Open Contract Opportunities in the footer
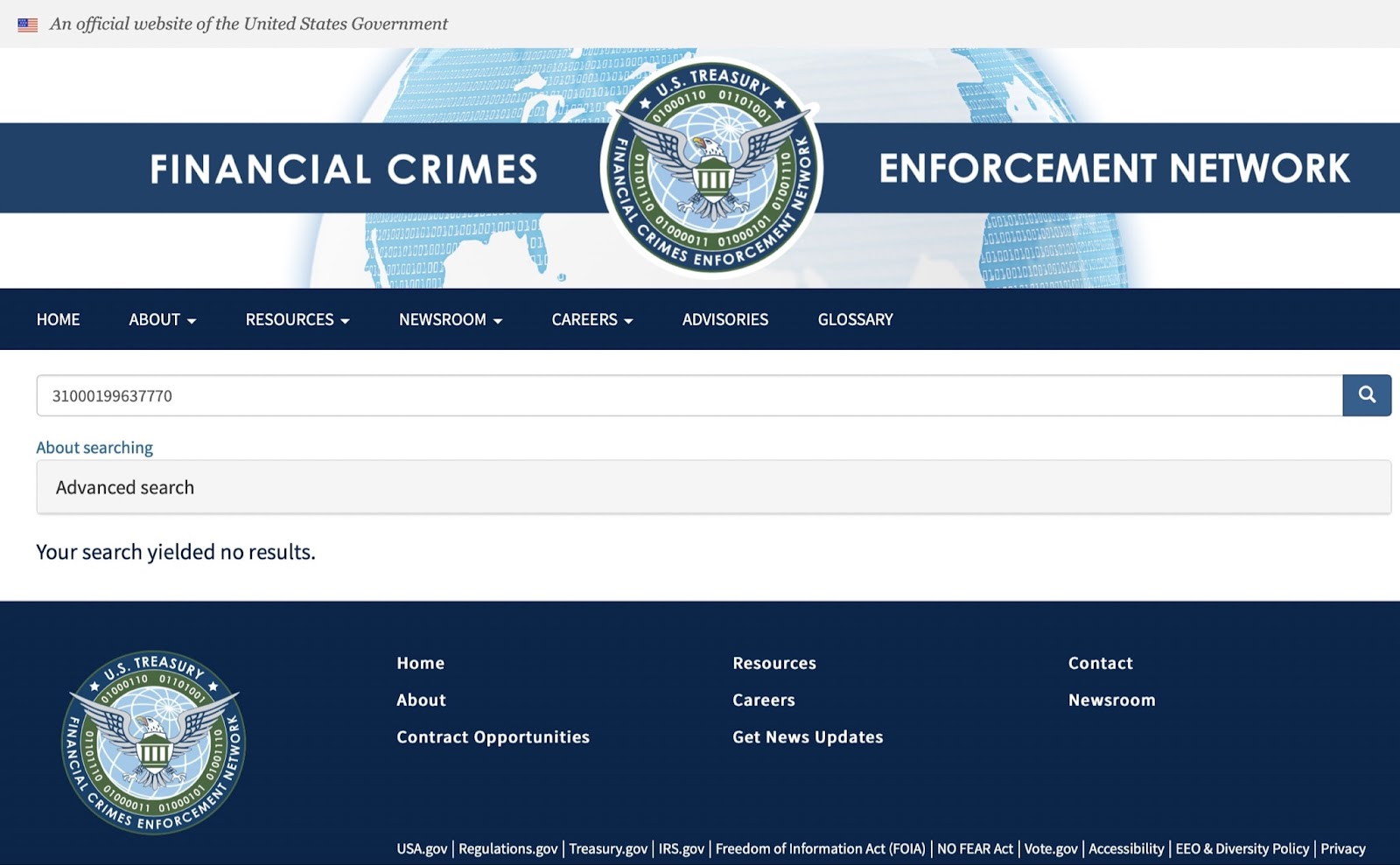The image size is (1400, 865). tap(493, 736)
